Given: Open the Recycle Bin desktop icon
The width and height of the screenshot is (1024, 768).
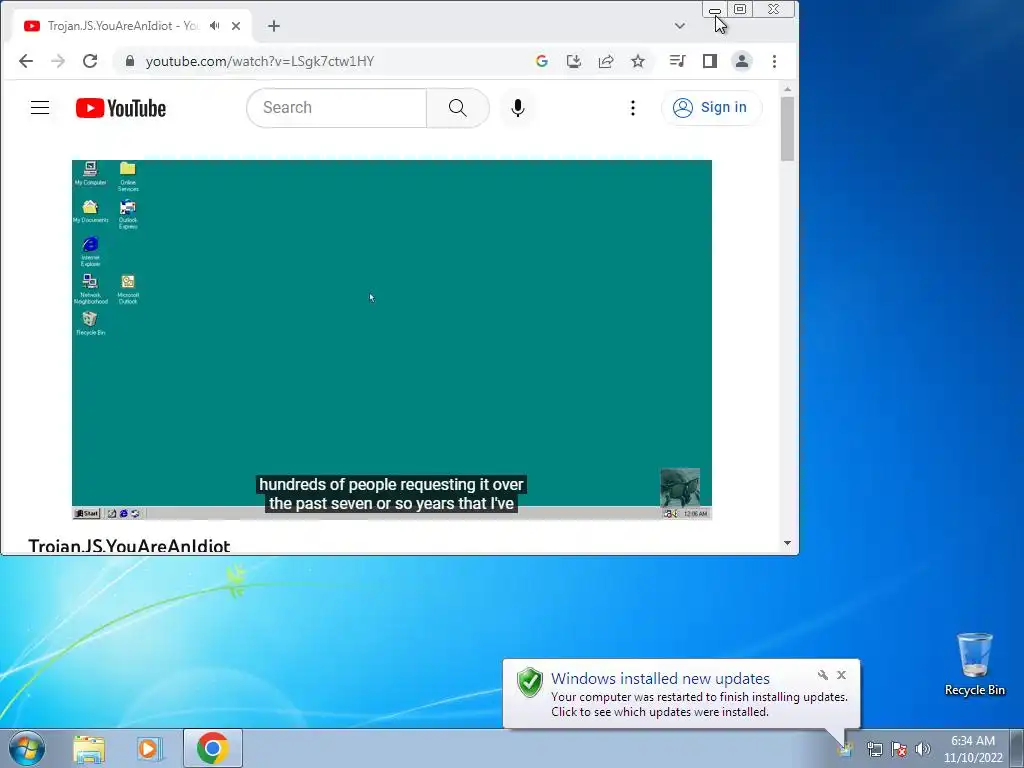Looking at the screenshot, I should [974, 664].
